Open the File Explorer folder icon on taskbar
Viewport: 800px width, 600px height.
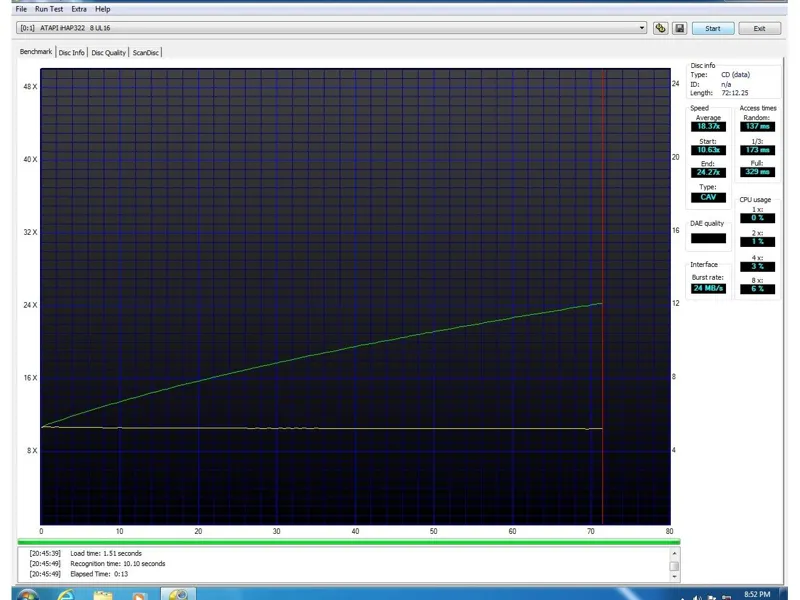103,595
